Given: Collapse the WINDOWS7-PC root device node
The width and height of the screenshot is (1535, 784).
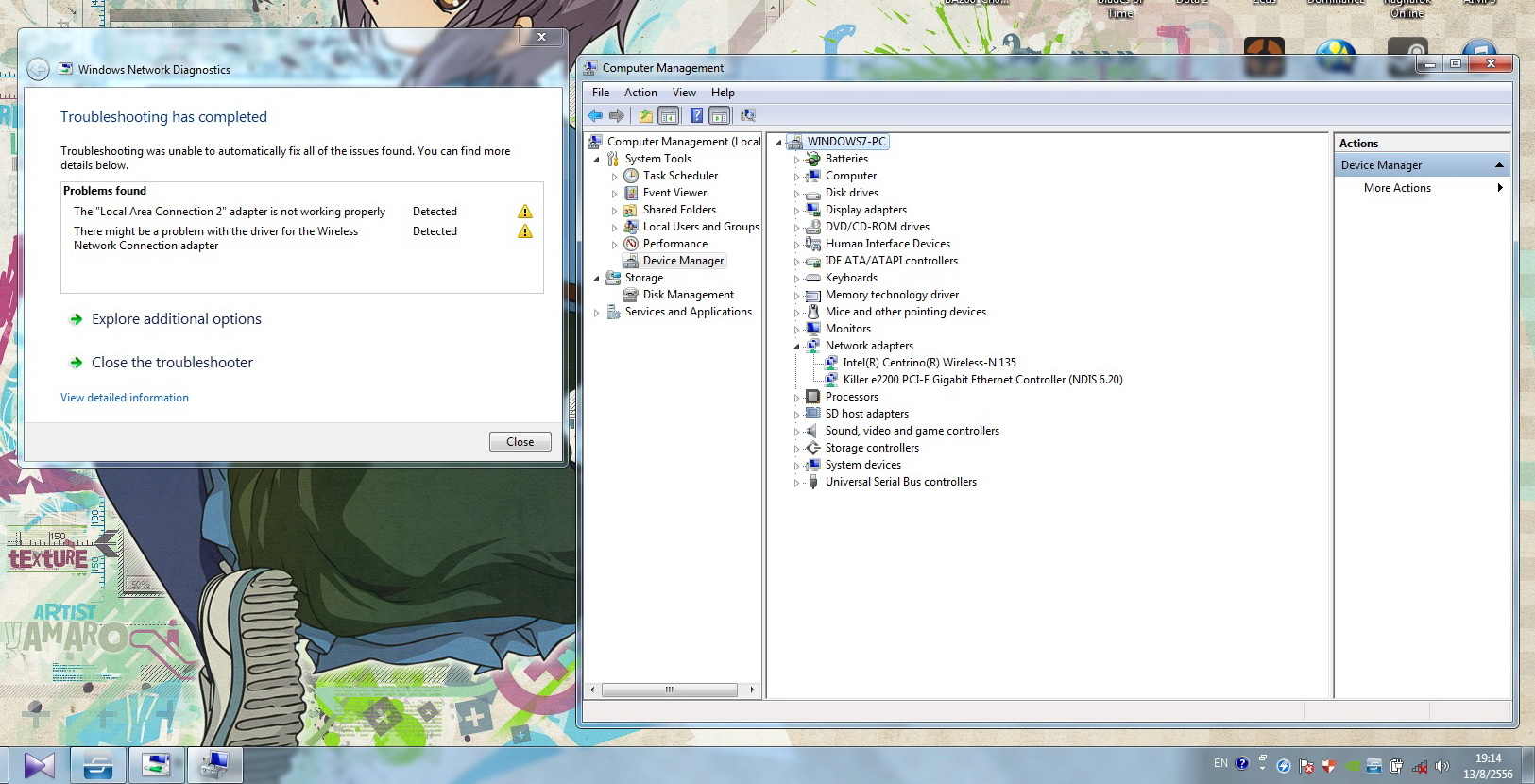Looking at the screenshot, I should point(778,143).
